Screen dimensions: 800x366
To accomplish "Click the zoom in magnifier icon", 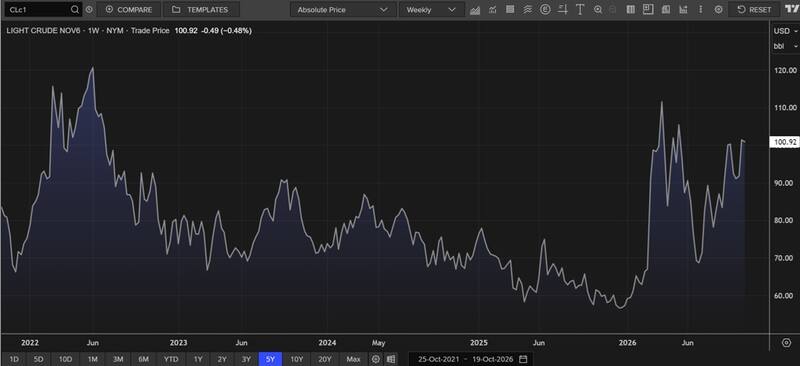I will (x=598, y=10).
